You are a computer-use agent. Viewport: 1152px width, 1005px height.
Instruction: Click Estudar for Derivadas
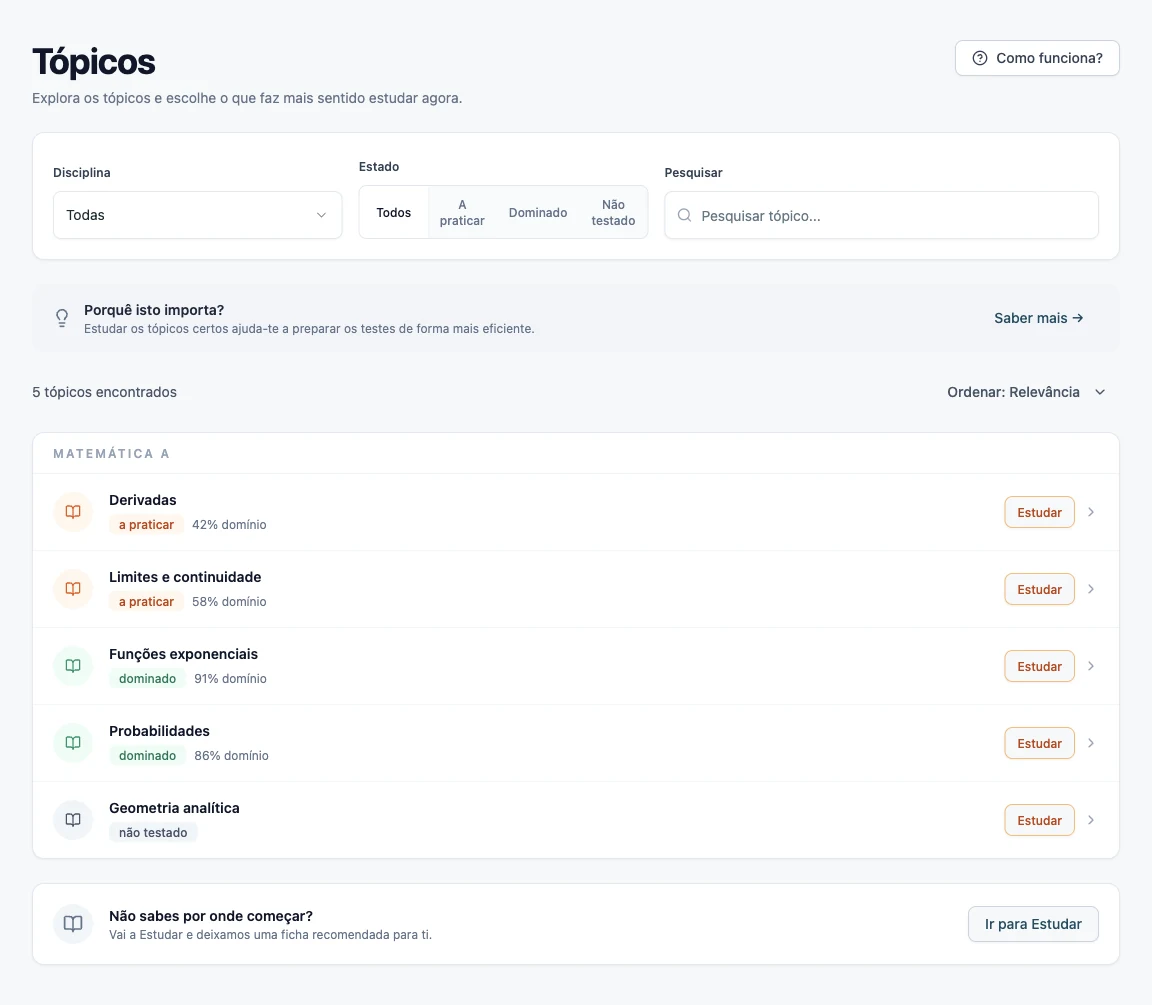click(1040, 512)
